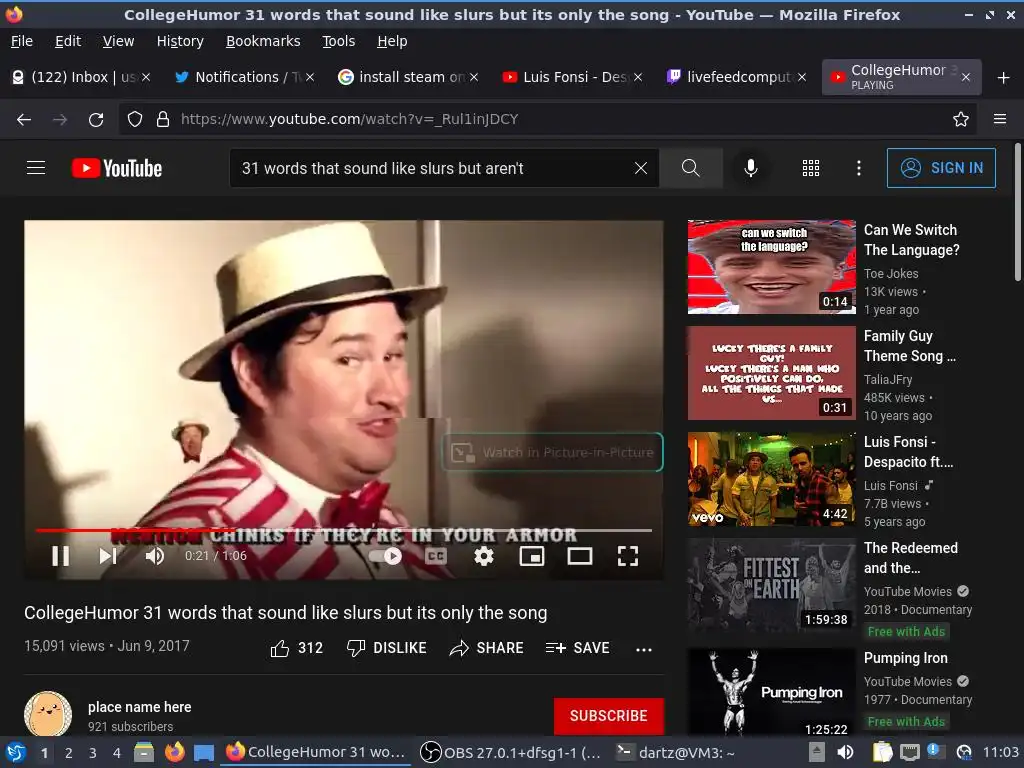This screenshot has width=1024, height=768.
Task: Dislike the video
Action: 387,648
